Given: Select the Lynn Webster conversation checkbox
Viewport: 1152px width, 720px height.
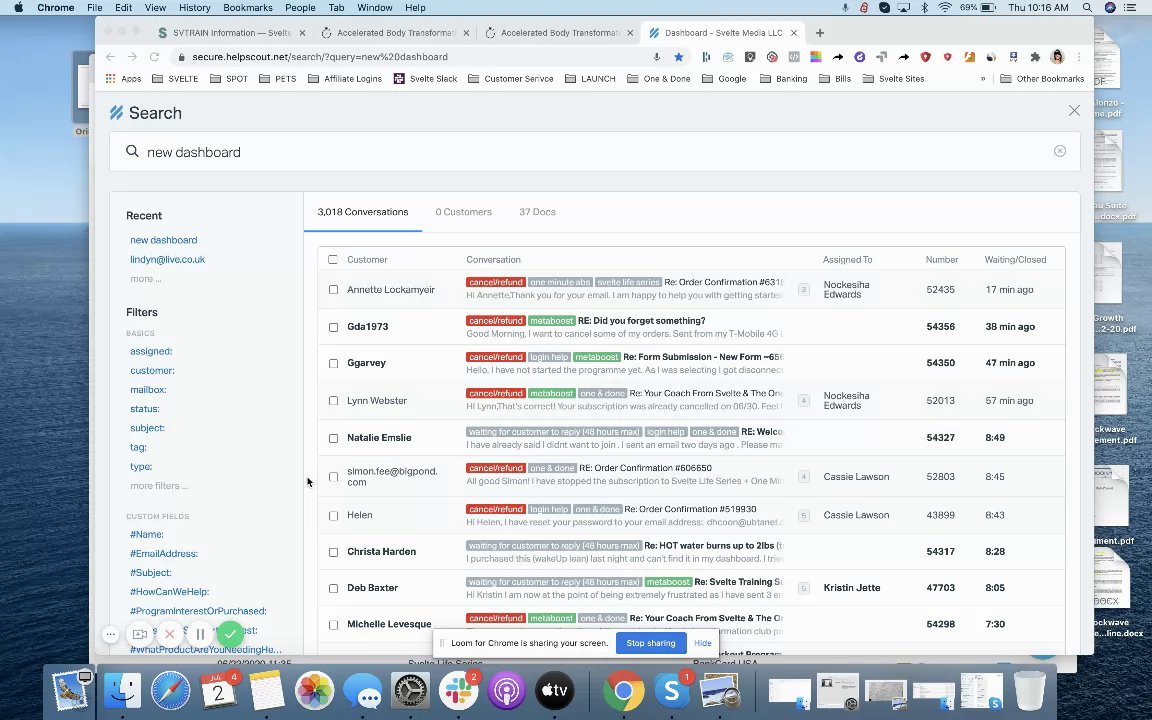Looking at the screenshot, I should (x=334, y=400).
